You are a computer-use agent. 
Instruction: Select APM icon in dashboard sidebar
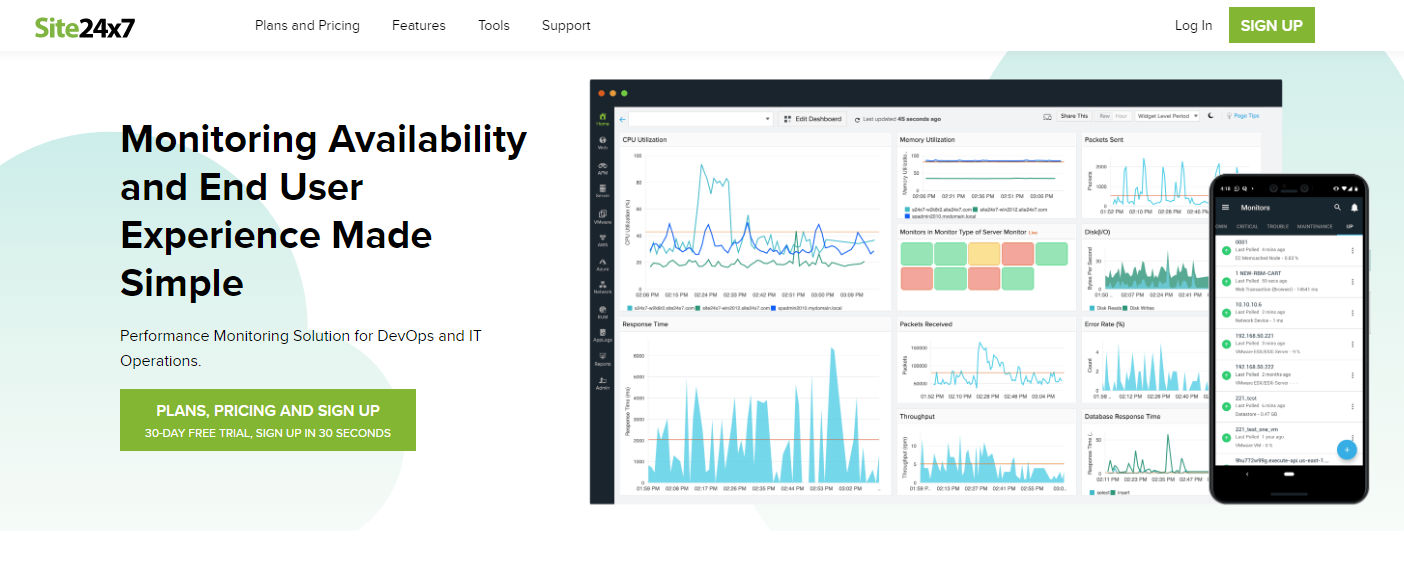pyautogui.click(x=603, y=168)
